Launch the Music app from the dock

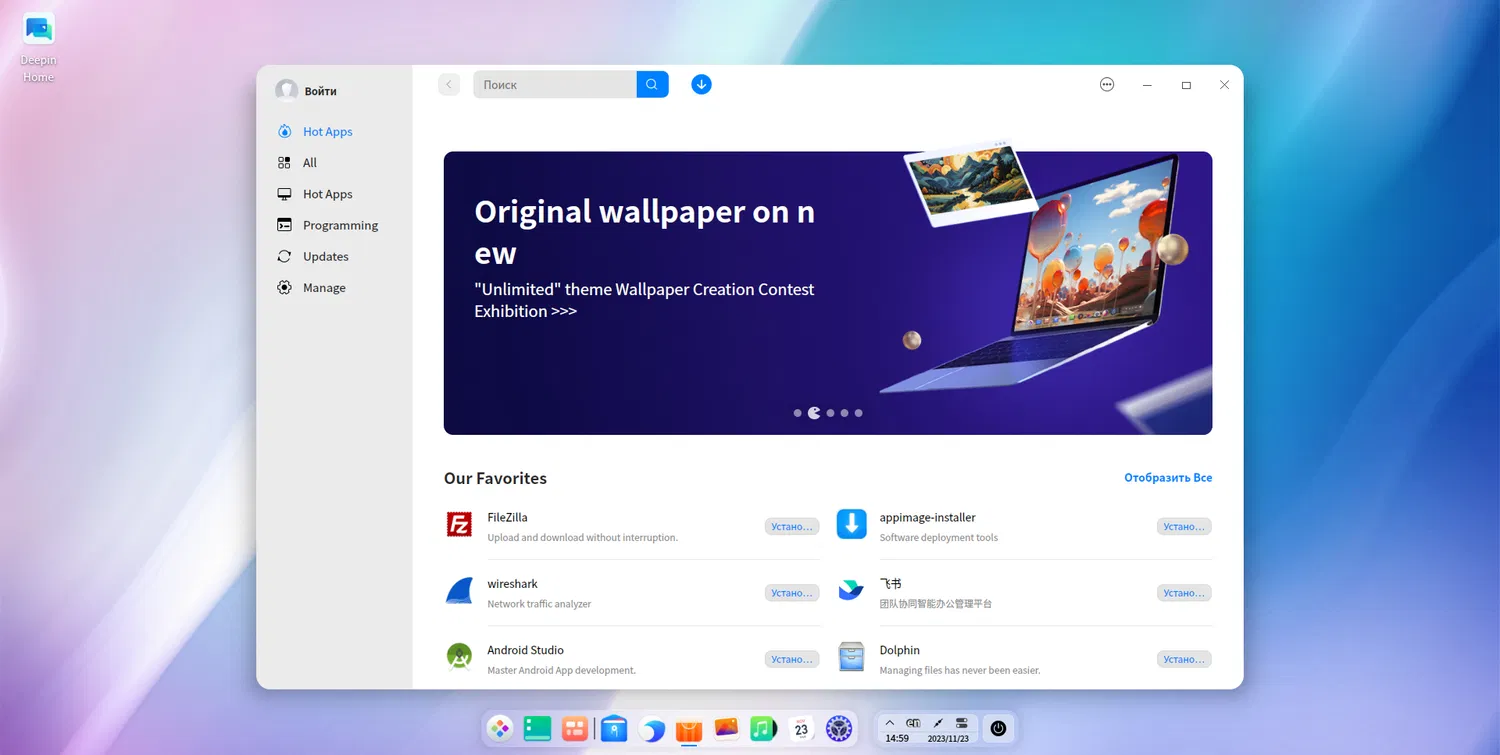(764, 729)
